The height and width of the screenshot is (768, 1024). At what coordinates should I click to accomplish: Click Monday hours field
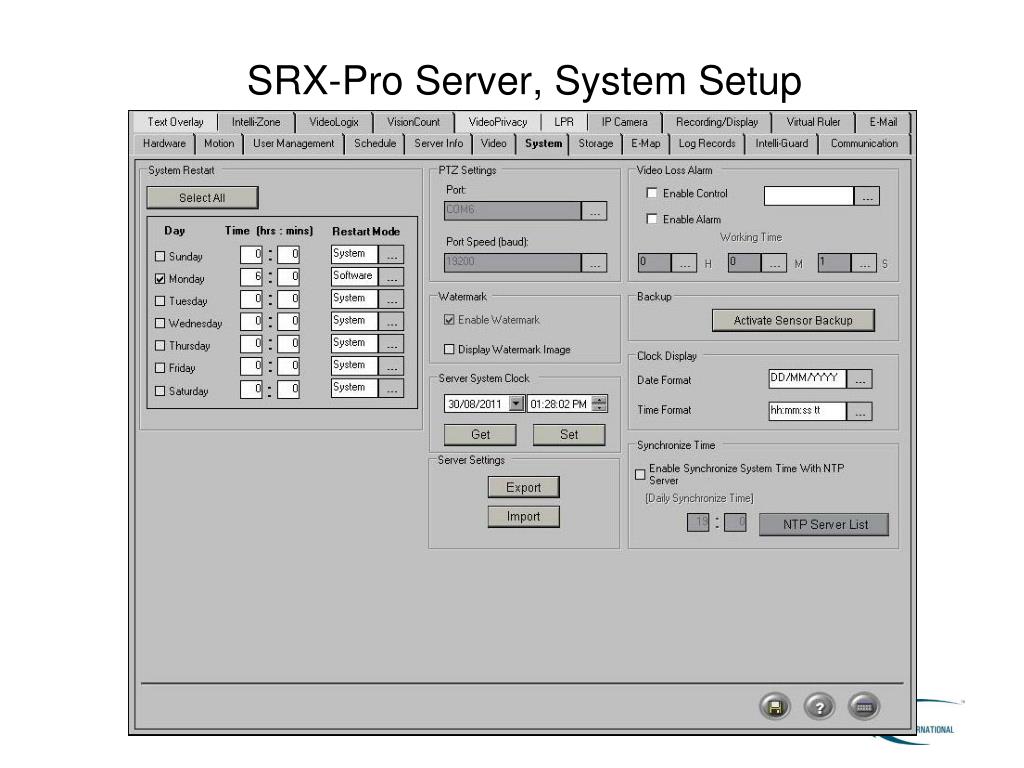[251, 277]
